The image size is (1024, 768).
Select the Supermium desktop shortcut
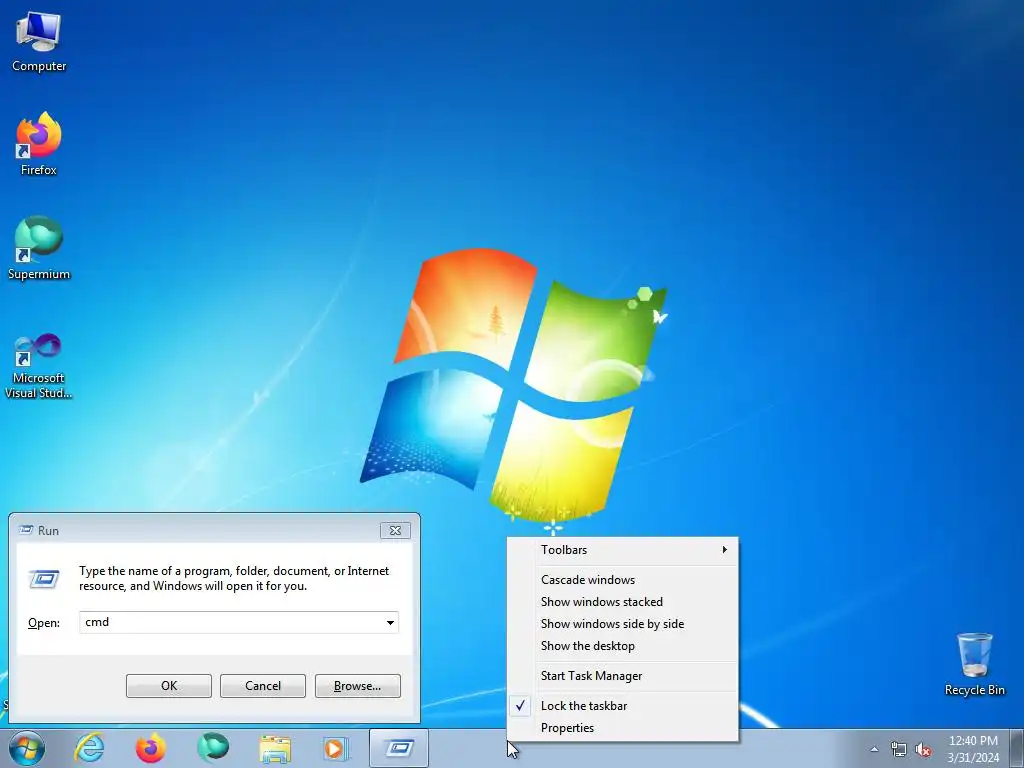tap(39, 248)
